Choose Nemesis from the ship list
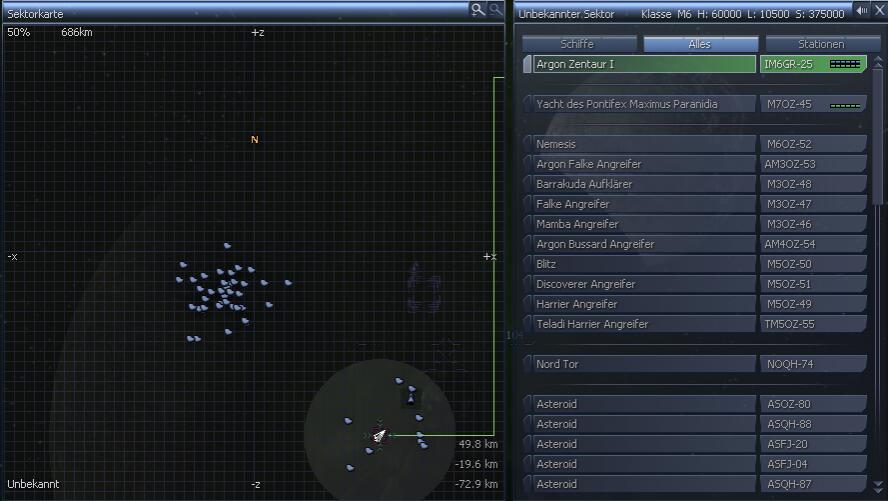Viewport: 888px width, 501px height. click(642, 144)
